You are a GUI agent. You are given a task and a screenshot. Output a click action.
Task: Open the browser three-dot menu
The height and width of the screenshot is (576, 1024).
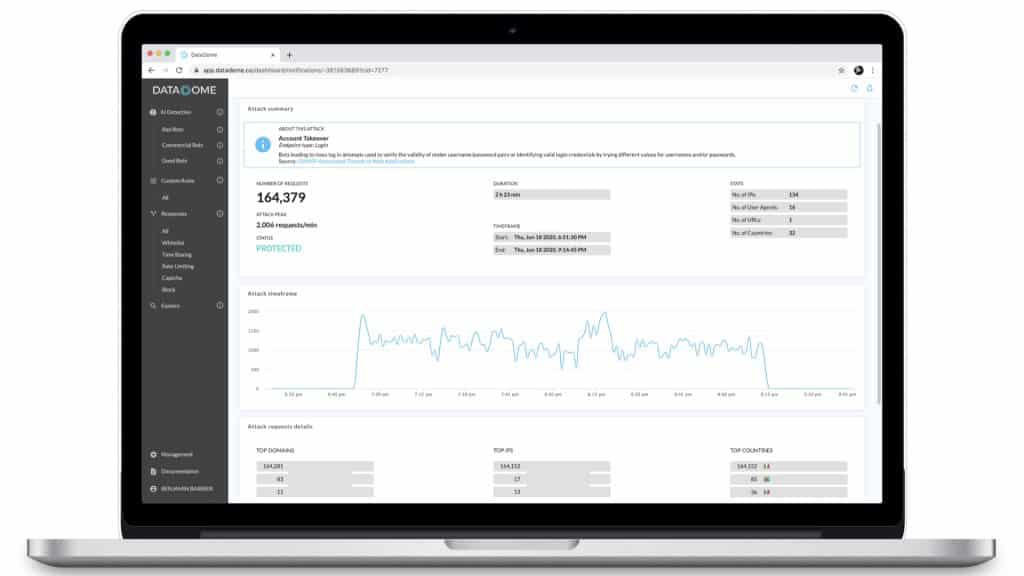click(872, 70)
